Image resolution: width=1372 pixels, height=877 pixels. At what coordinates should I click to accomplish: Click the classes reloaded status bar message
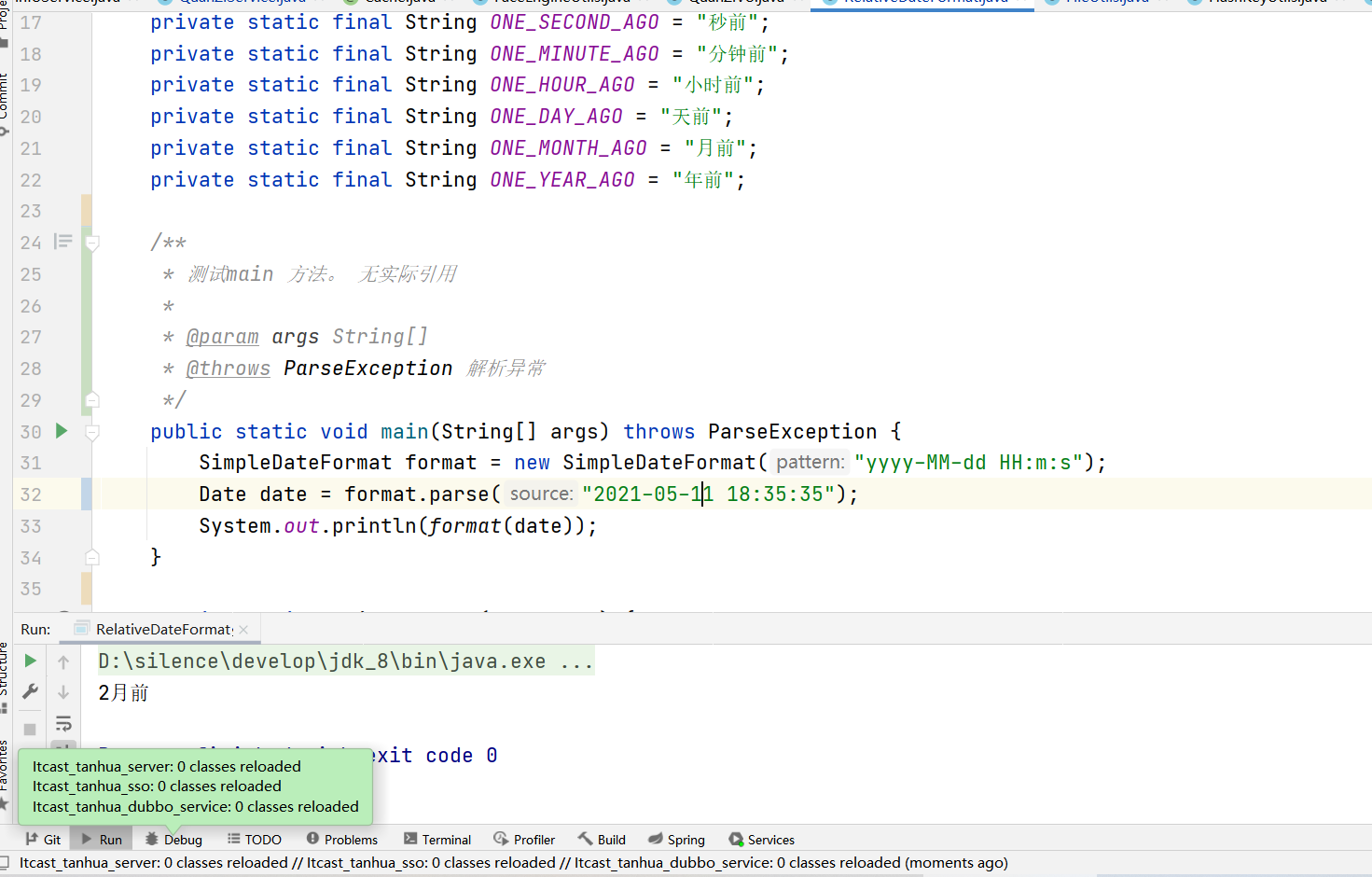coord(514,863)
